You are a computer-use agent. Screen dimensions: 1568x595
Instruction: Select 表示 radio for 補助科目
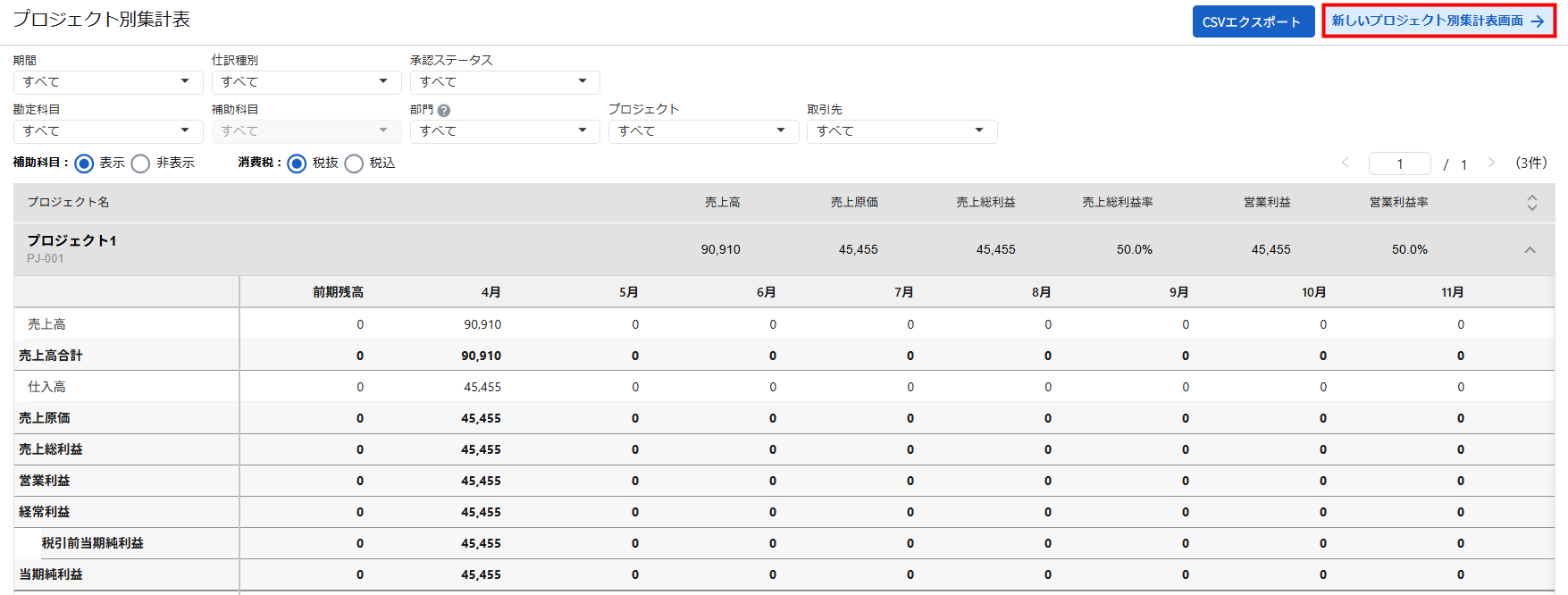click(x=85, y=163)
